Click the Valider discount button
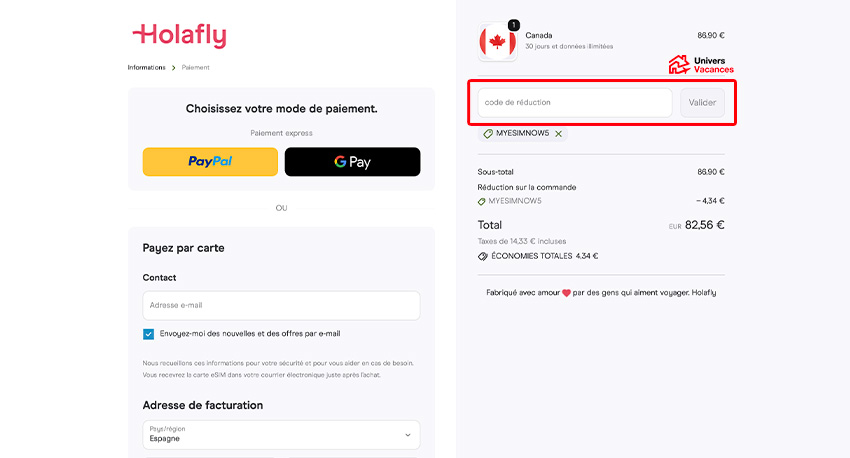Viewport: 850px width, 458px height. click(x=702, y=103)
